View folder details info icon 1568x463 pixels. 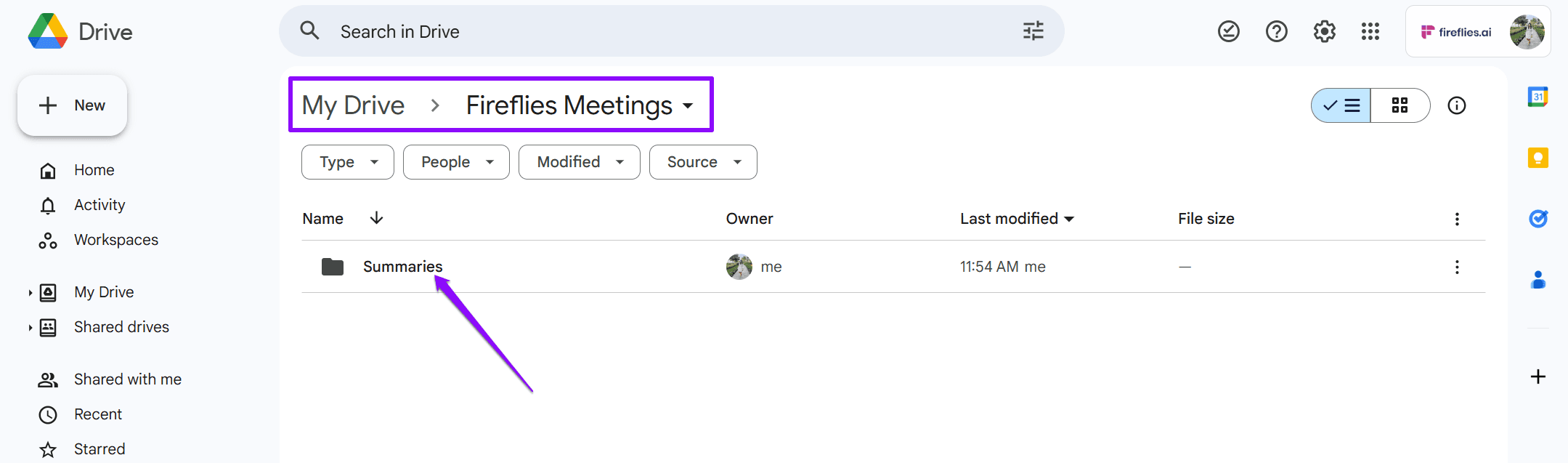coord(1456,105)
